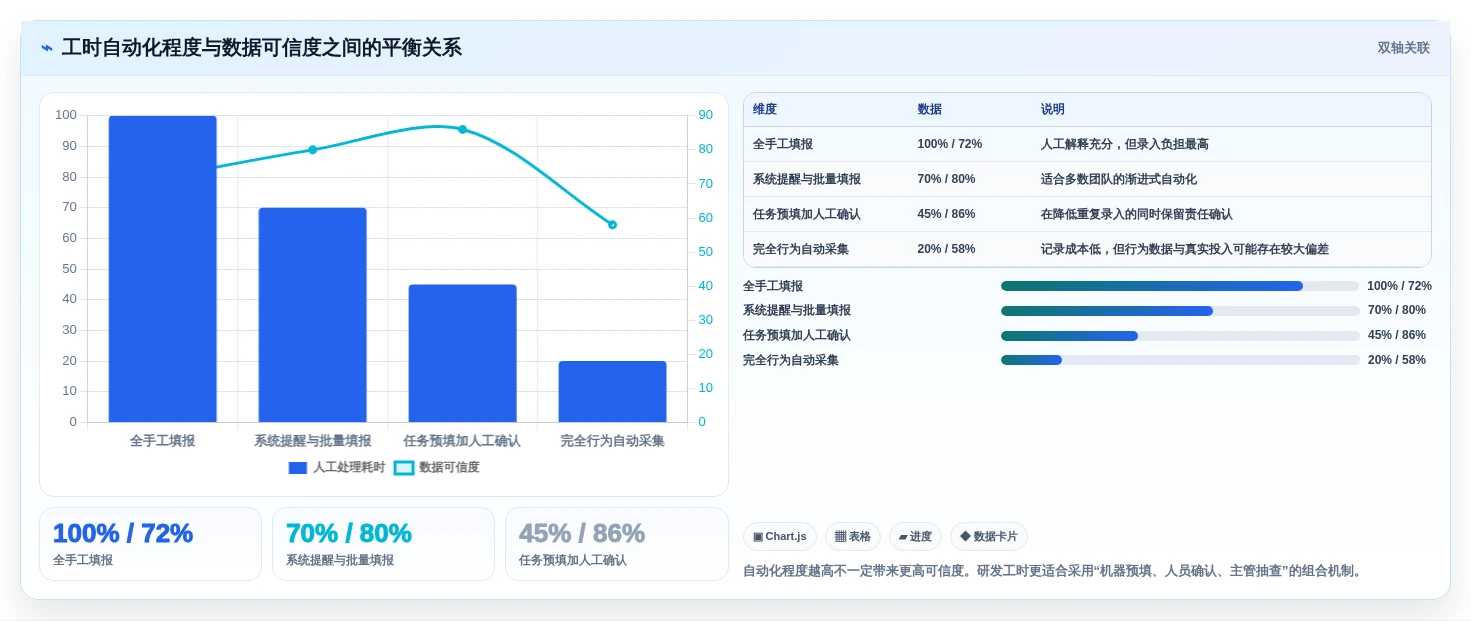Click the 双轴关联 label in the header

click(1403, 48)
